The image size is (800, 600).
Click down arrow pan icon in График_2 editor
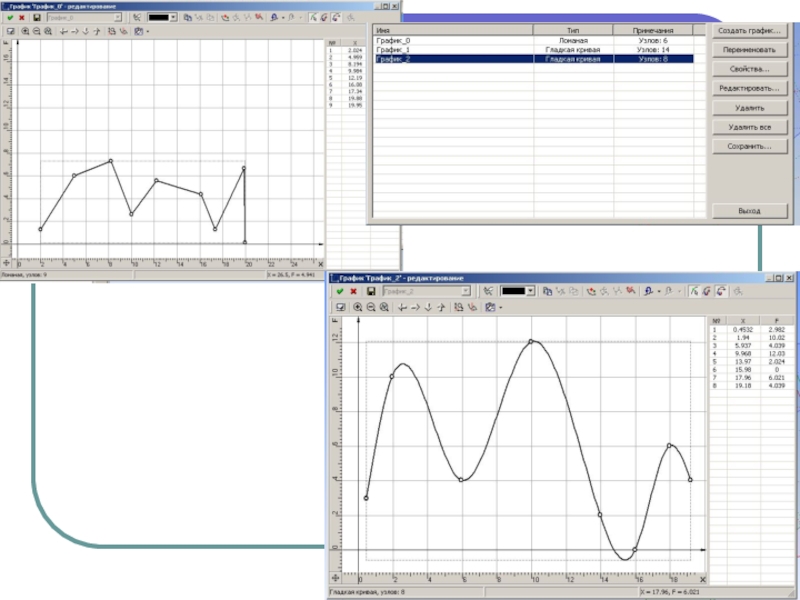429,307
